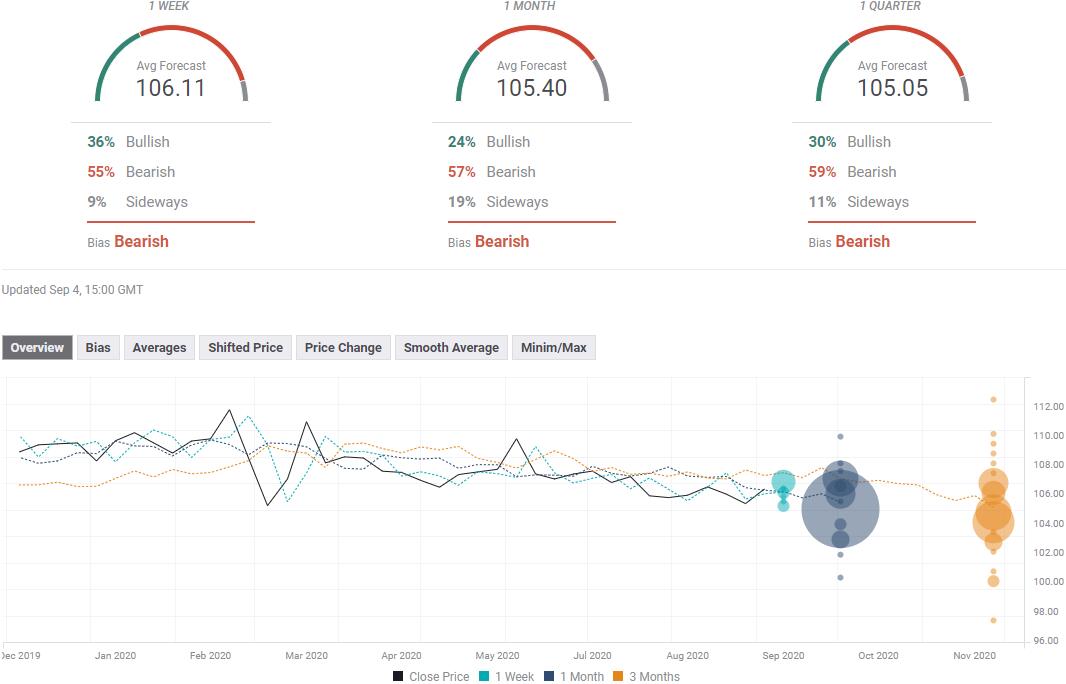Screen dimensions: 1066x684
Task: Select the Overview tab
Action: pos(37,347)
